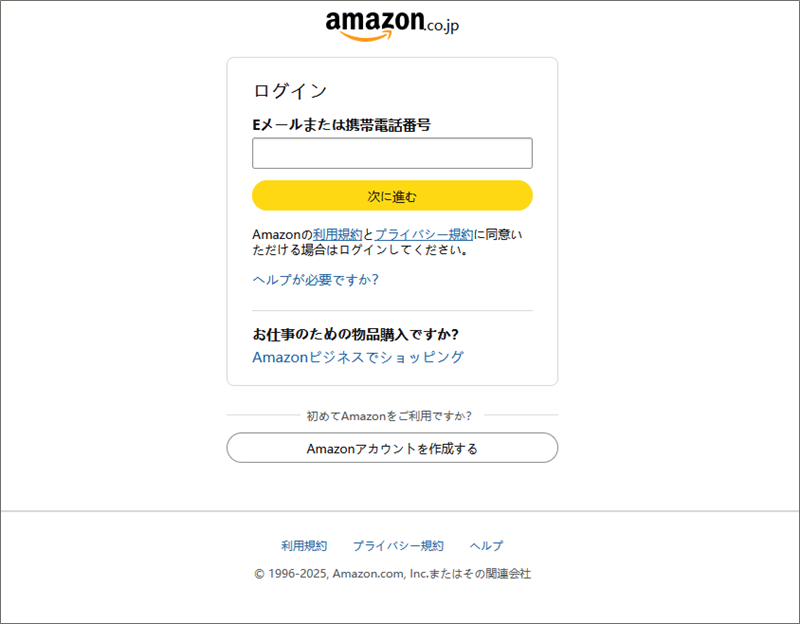Open the Amazonビジネスでショッピング link
Screen dimensions: 800x624
point(358,357)
